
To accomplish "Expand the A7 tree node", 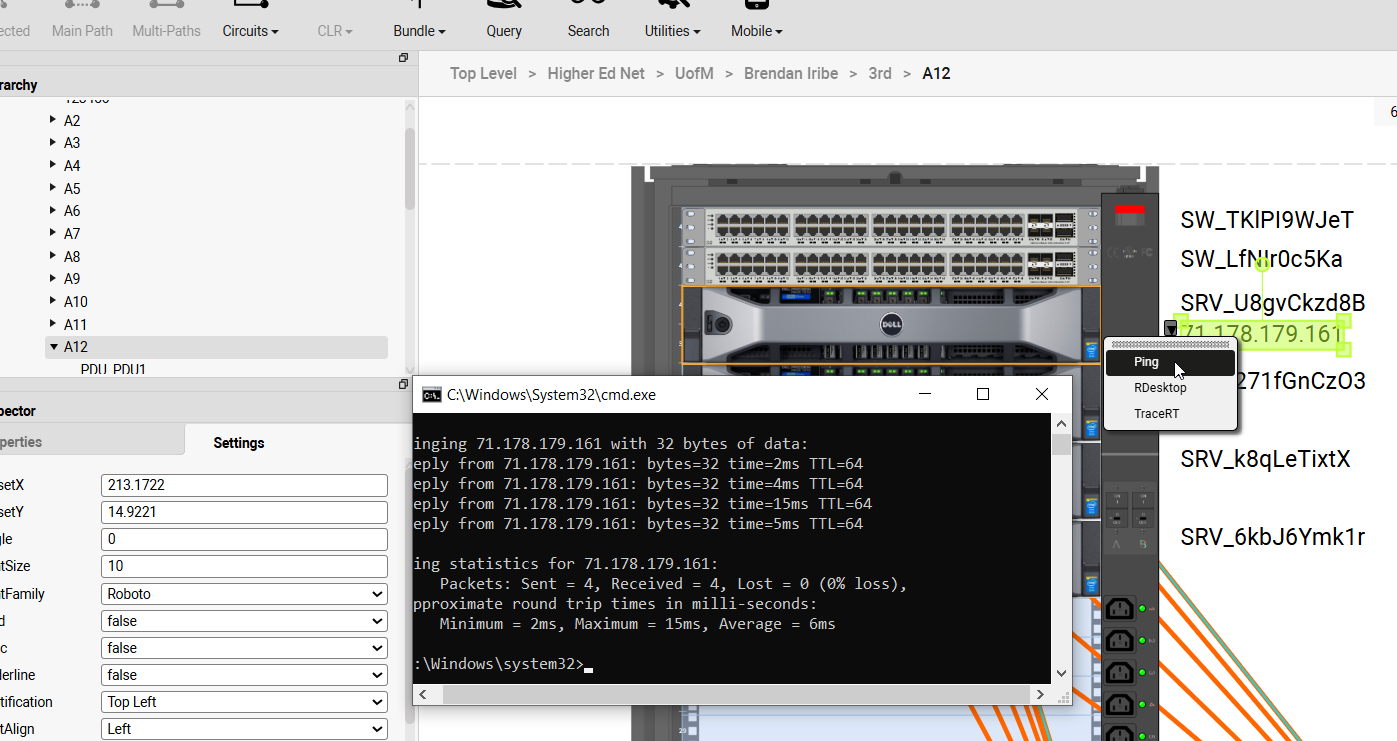I will pyautogui.click(x=53, y=233).
